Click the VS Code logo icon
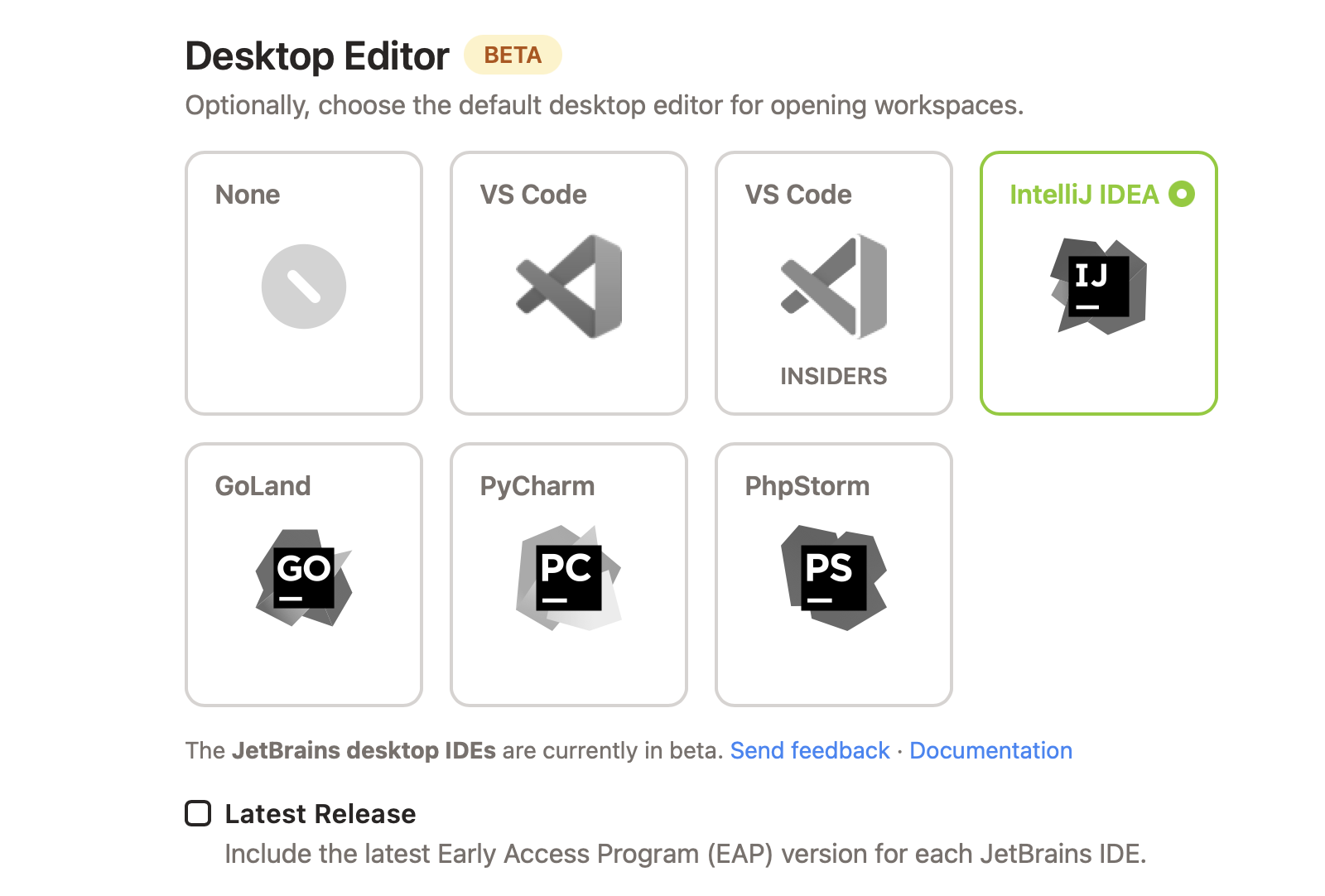The height and width of the screenshot is (896, 1325). (x=569, y=287)
